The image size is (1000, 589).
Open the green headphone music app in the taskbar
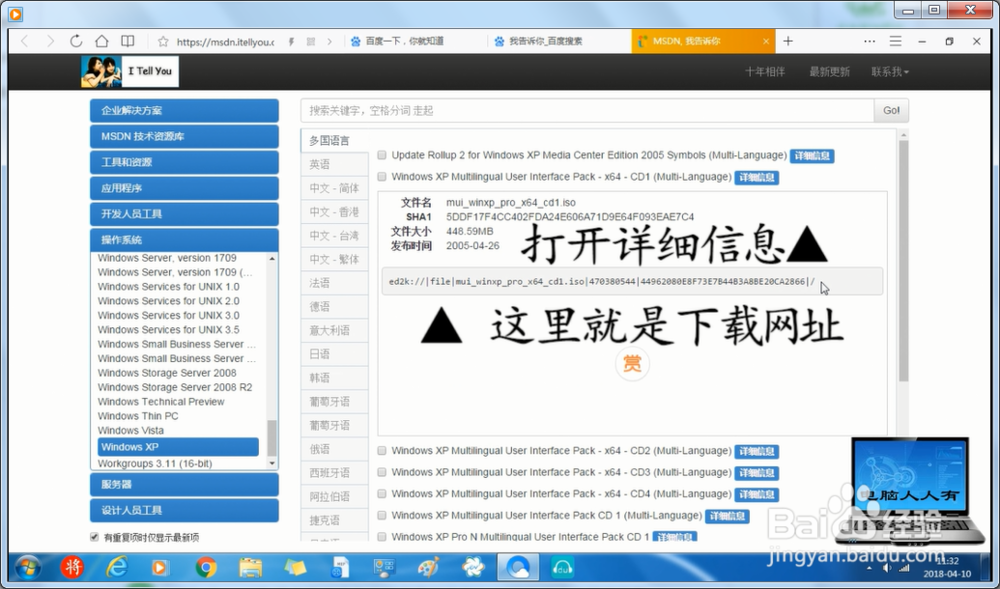pos(562,567)
